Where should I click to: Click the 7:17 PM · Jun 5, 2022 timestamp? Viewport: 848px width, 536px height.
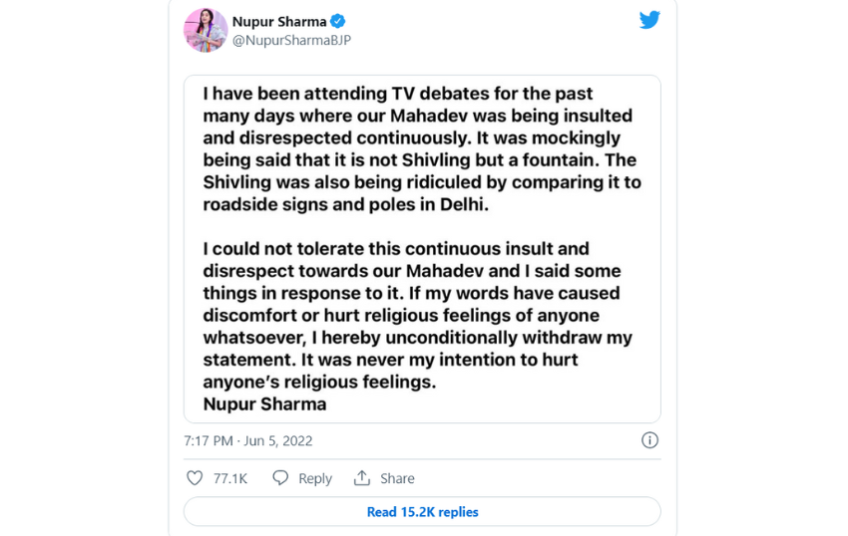click(x=248, y=441)
